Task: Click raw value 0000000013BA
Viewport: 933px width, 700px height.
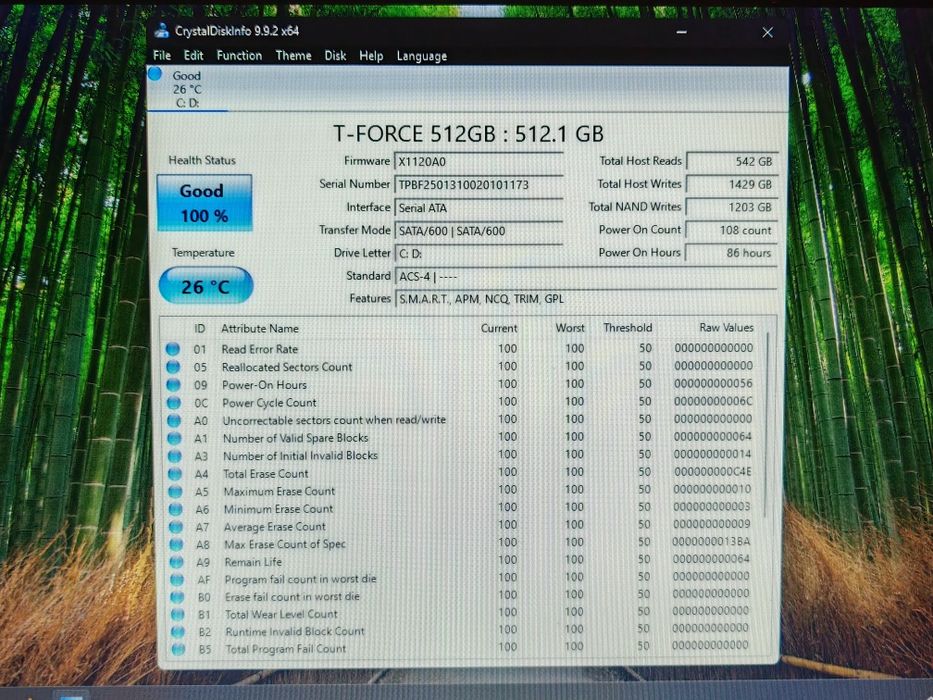Action: point(711,542)
